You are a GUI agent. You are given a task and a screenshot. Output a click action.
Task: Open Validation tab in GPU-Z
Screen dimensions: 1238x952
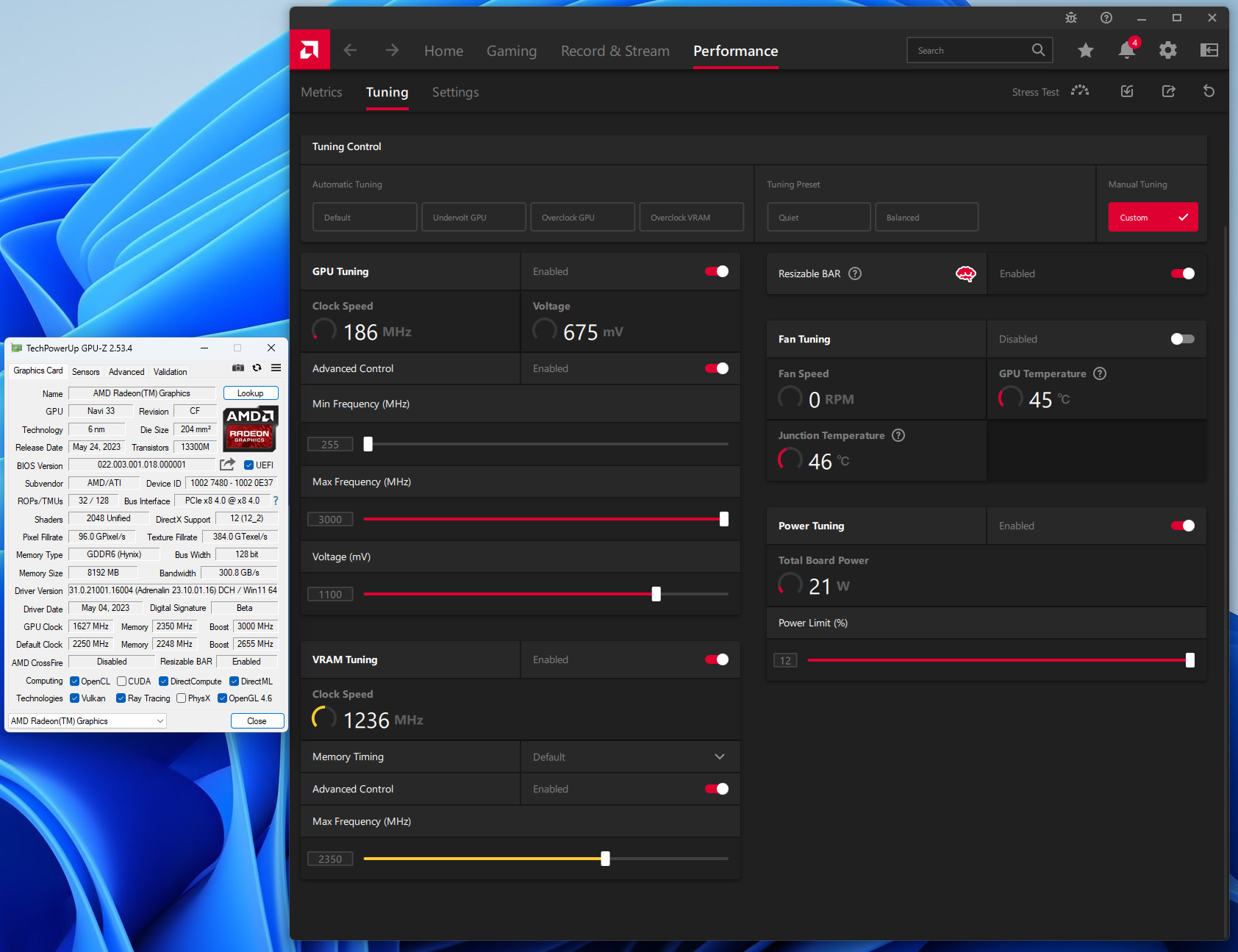tap(170, 371)
